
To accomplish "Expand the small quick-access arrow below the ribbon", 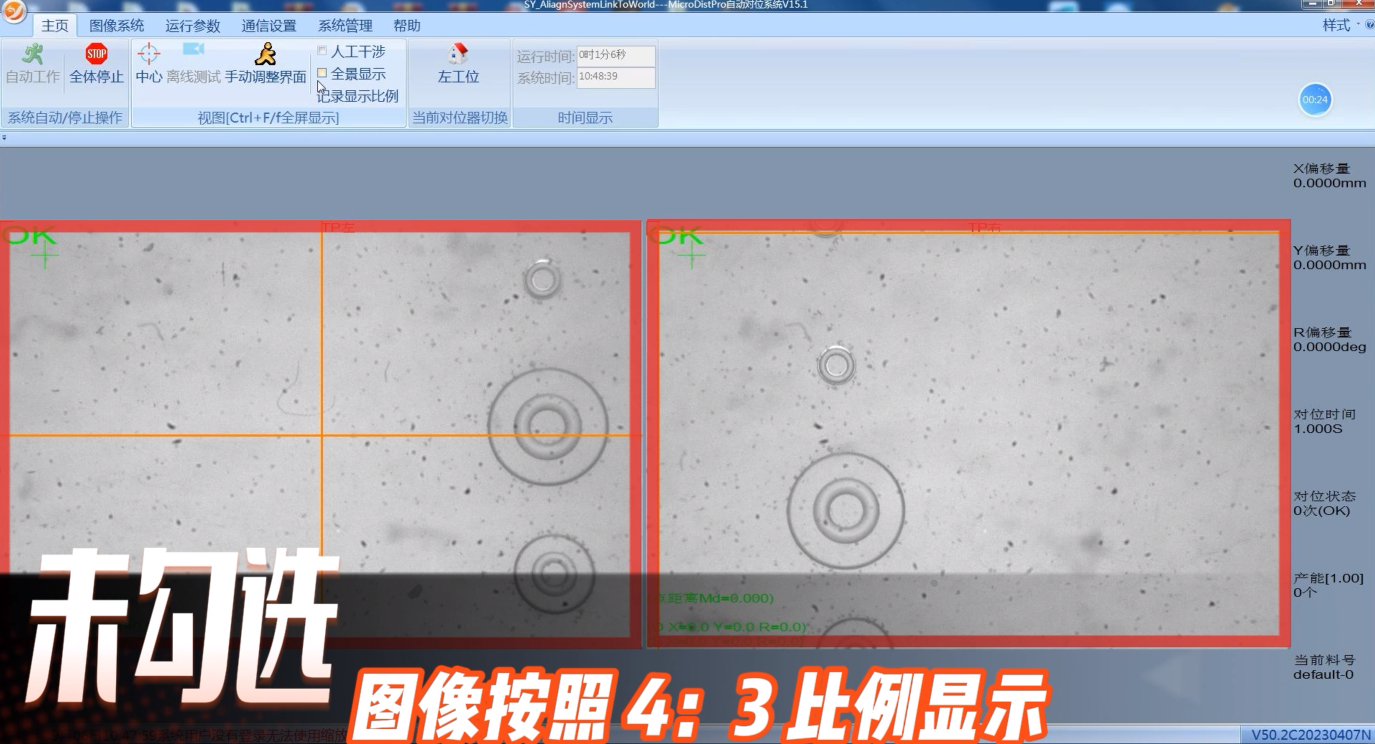I will tap(4, 137).
